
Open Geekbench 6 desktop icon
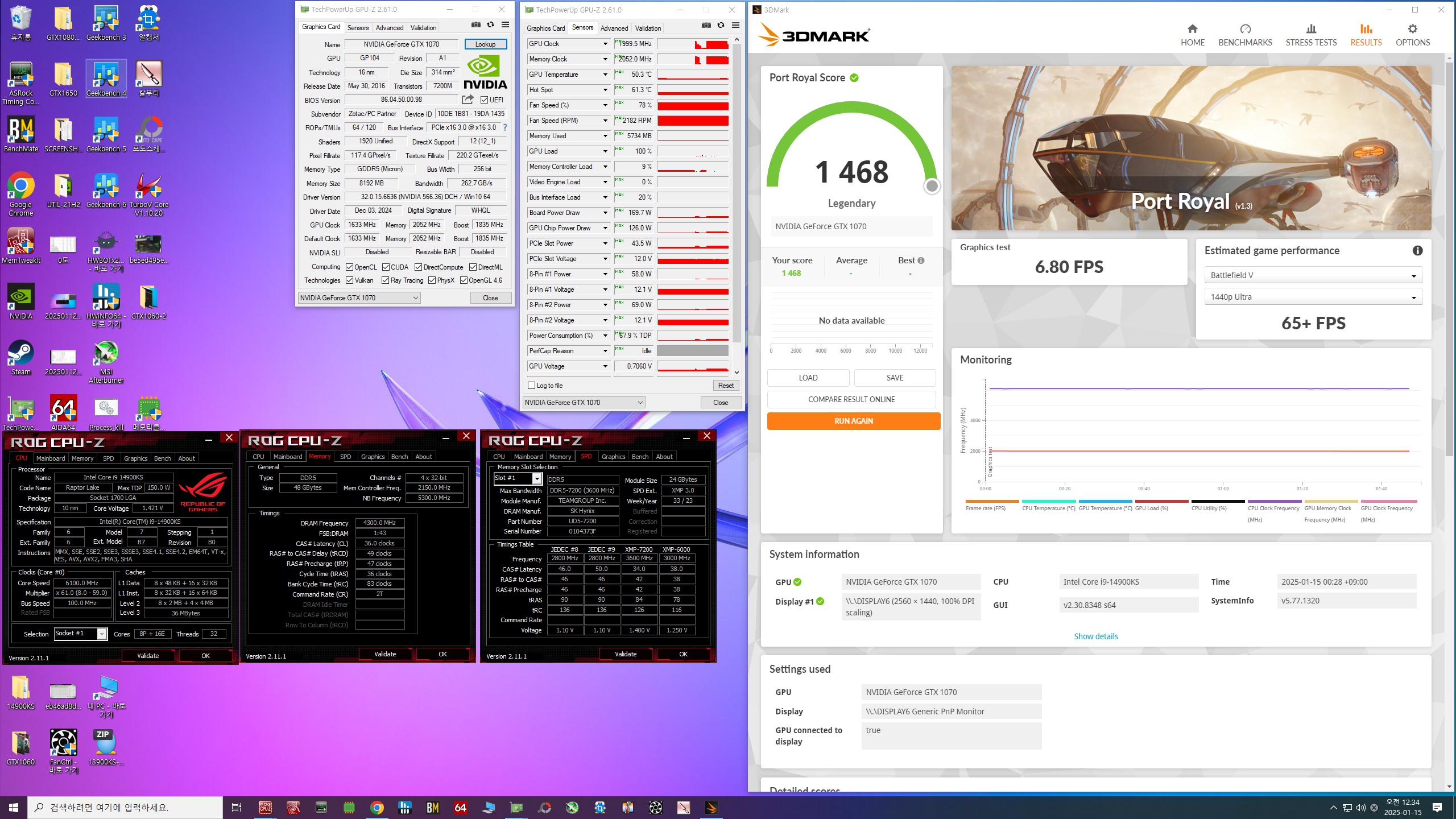coord(106,190)
